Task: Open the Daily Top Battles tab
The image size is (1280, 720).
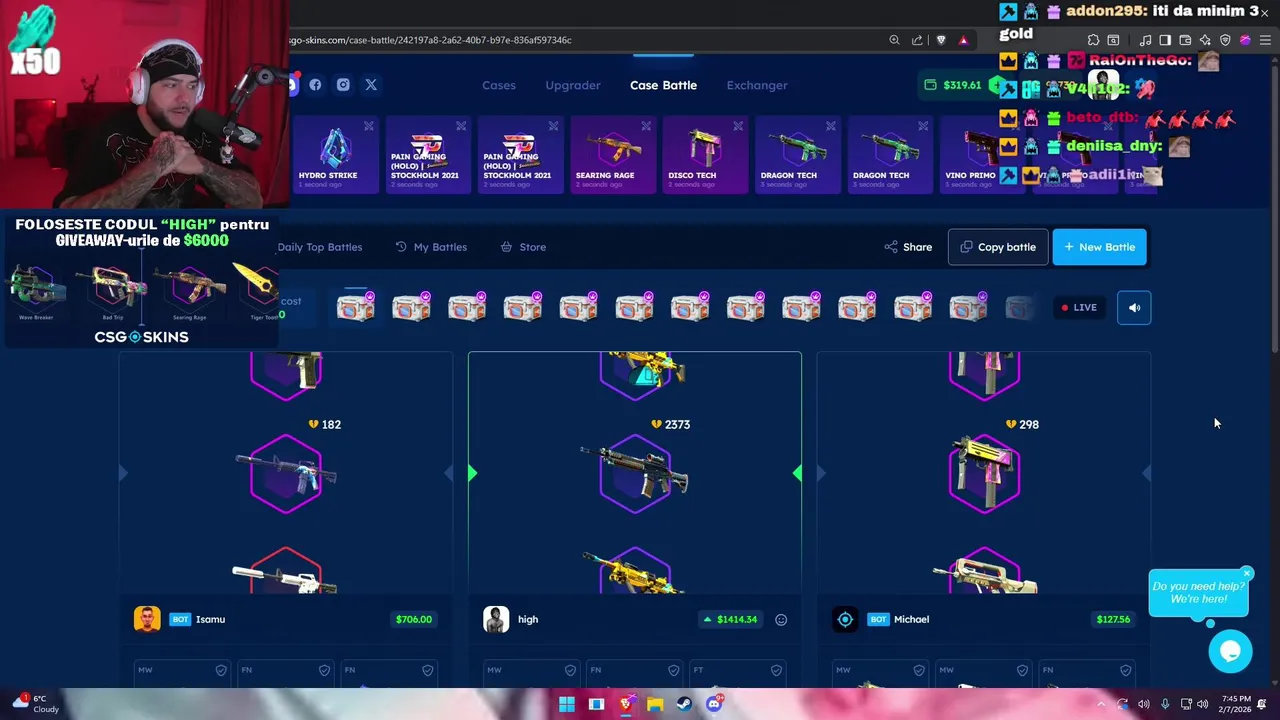Action: coord(320,247)
